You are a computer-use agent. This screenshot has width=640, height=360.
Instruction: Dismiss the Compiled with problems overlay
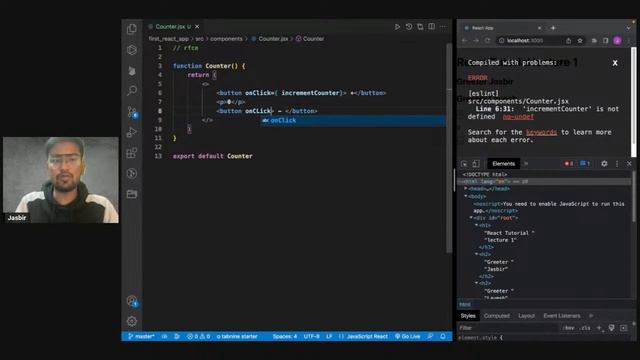point(615,63)
